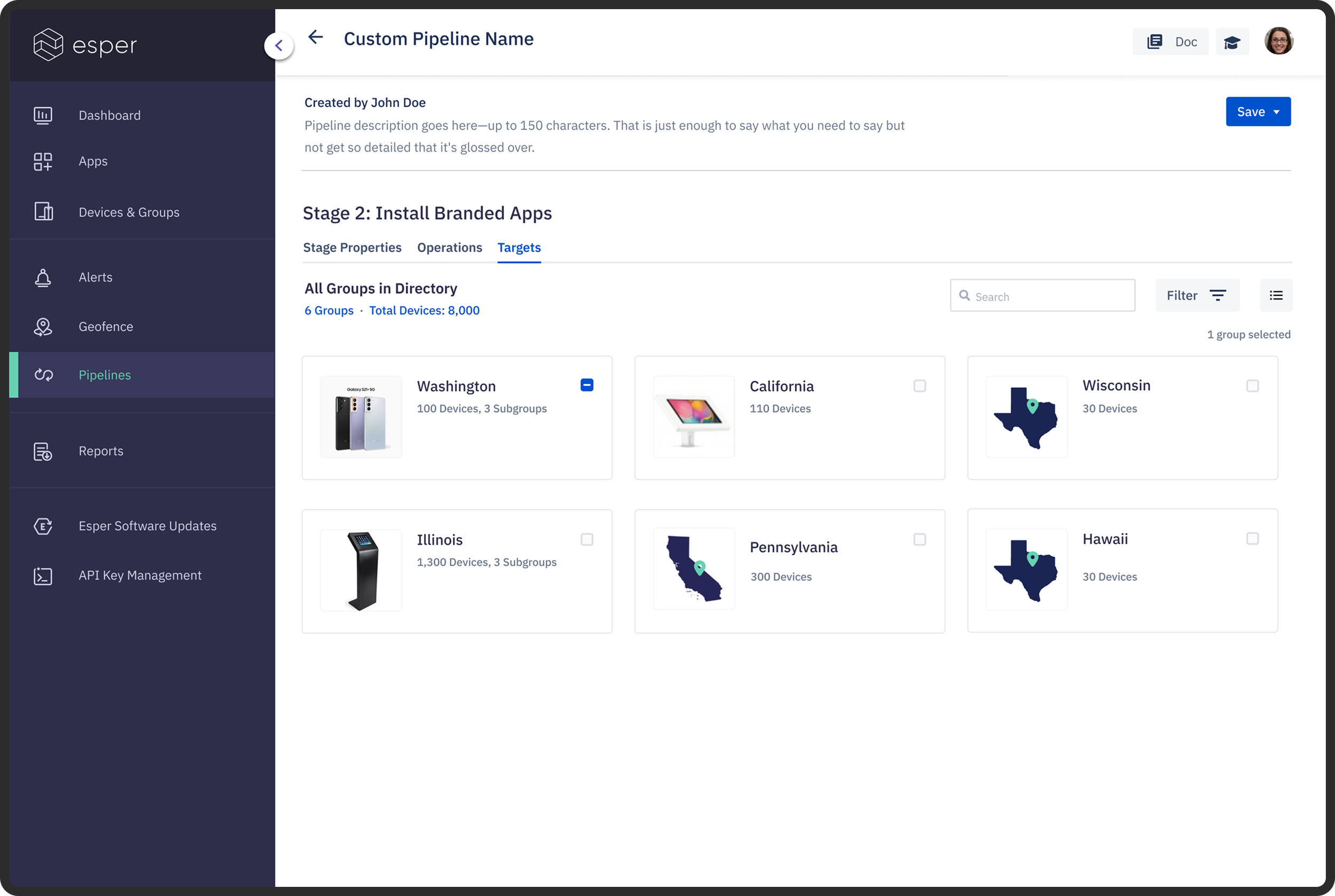
Task: Go back with the arrow icon
Action: tap(316, 38)
